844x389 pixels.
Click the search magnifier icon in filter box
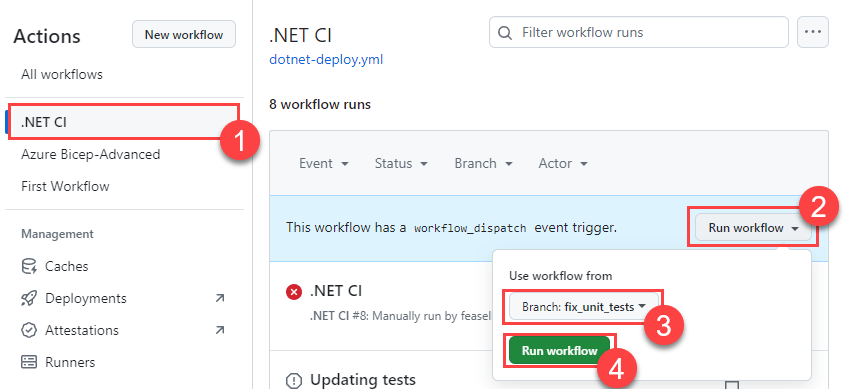coord(505,33)
